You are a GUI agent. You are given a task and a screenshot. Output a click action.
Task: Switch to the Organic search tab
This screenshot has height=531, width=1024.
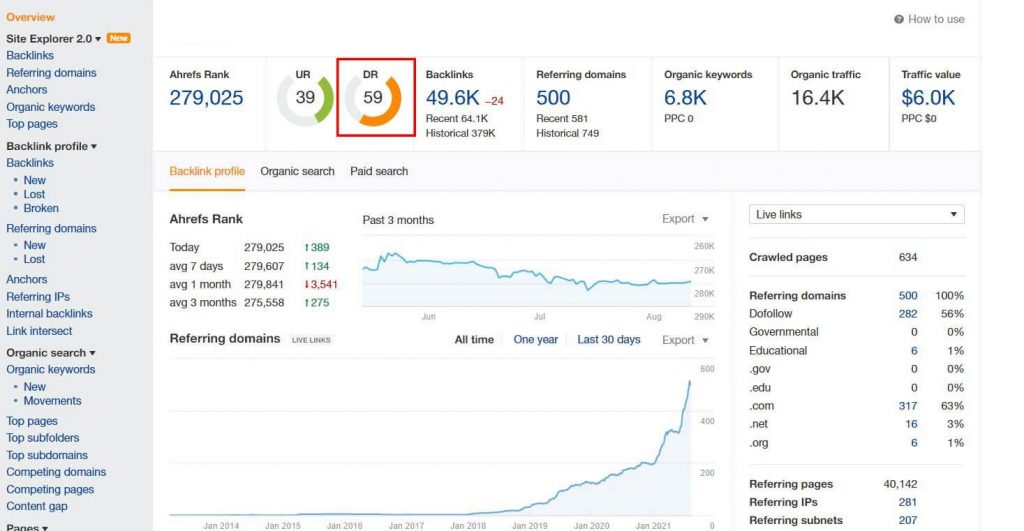(x=297, y=171)
